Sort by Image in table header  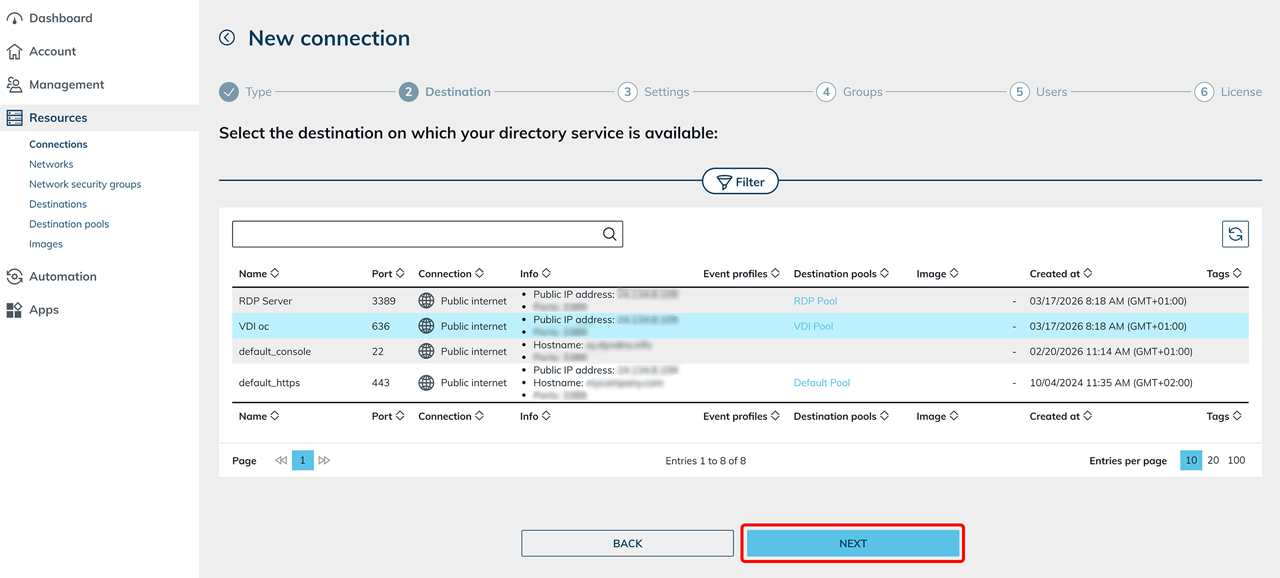(x=937, y=274)
